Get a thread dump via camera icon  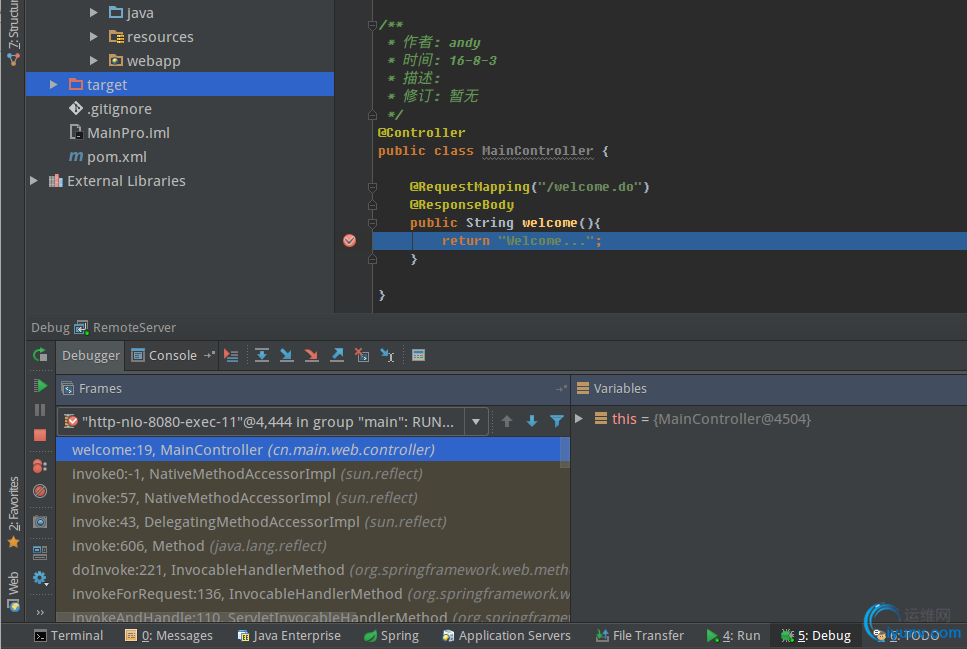40,522
